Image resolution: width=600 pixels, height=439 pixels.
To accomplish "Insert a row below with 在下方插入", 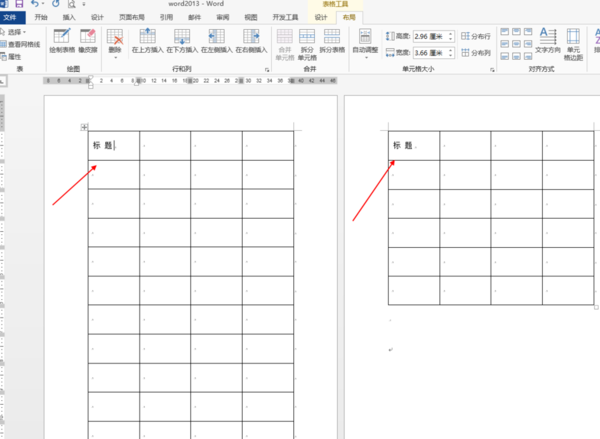I will tap(182, 41).
